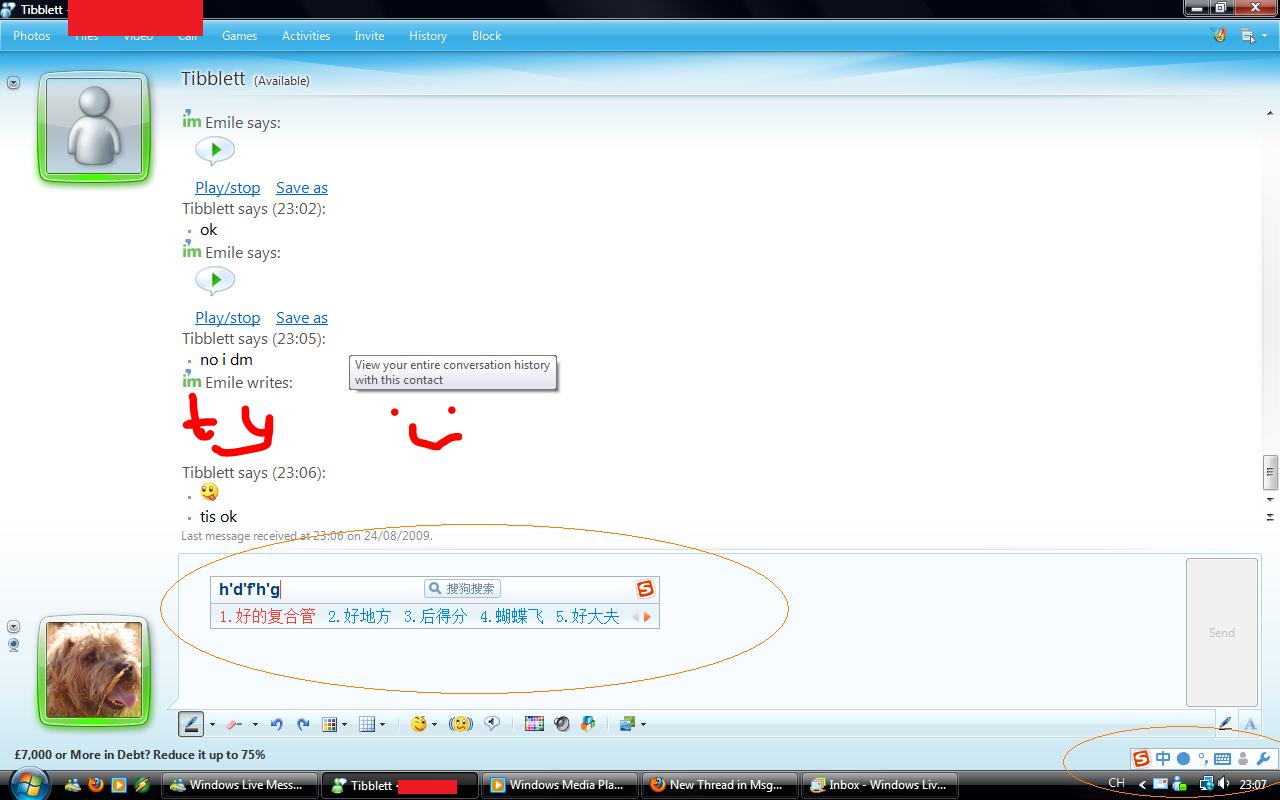Image resolution: width=1280 pixels, height=800 pixels.
Task: Expand the pen style dropdown arrow
Action: (x=212, y=725)
